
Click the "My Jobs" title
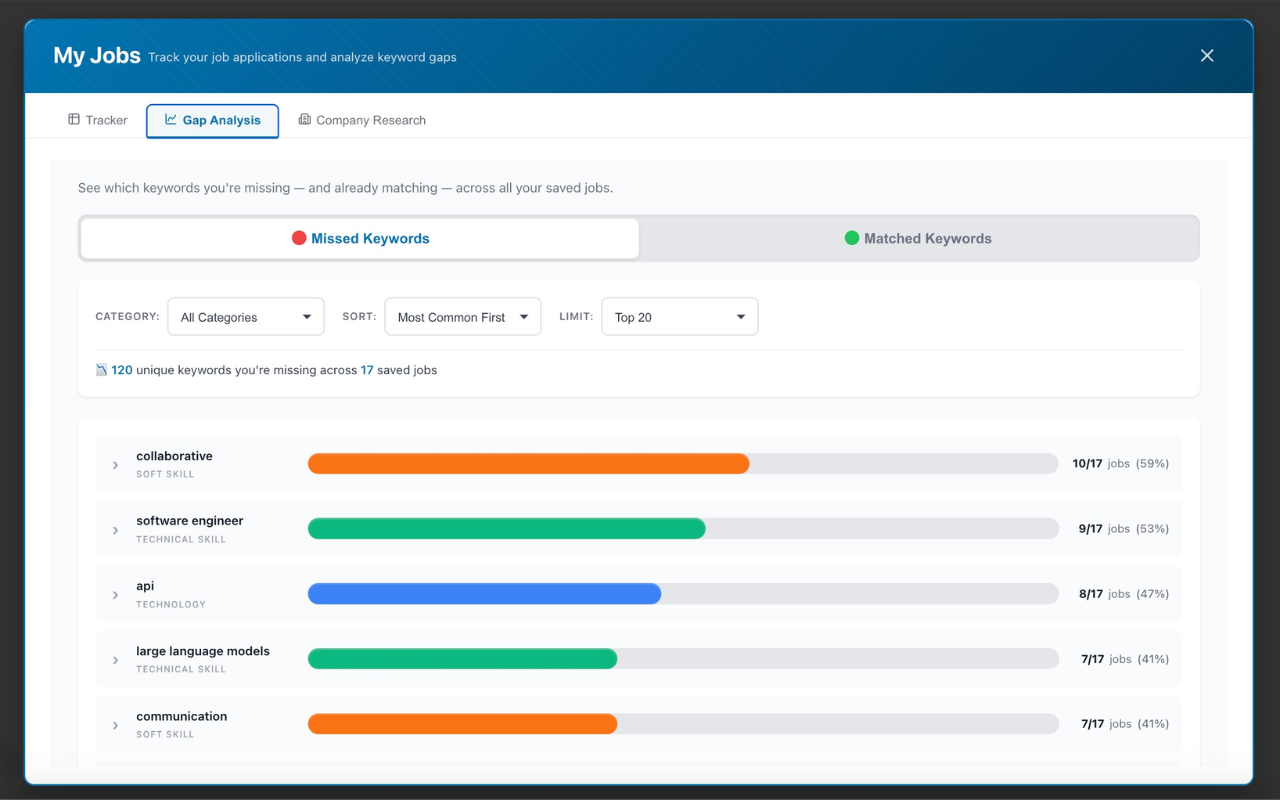pos(97,56)
